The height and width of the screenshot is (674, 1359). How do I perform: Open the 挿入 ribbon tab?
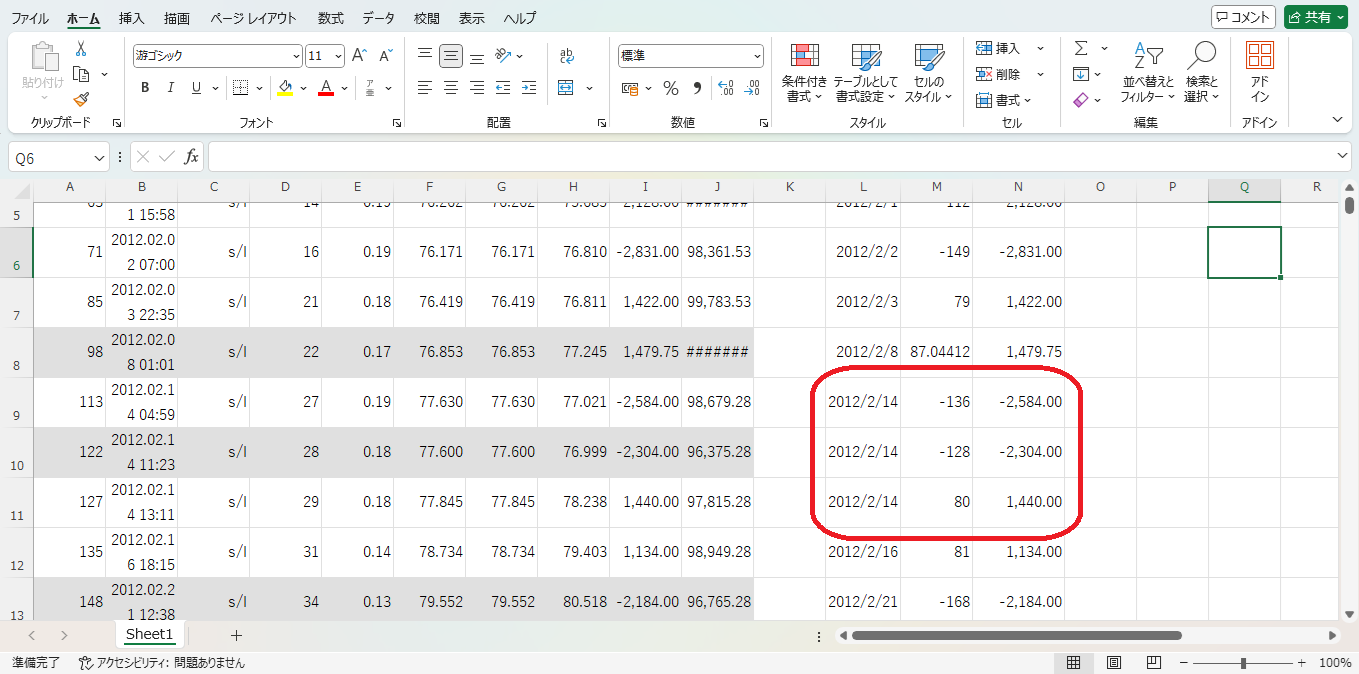(x=131, y=18)
